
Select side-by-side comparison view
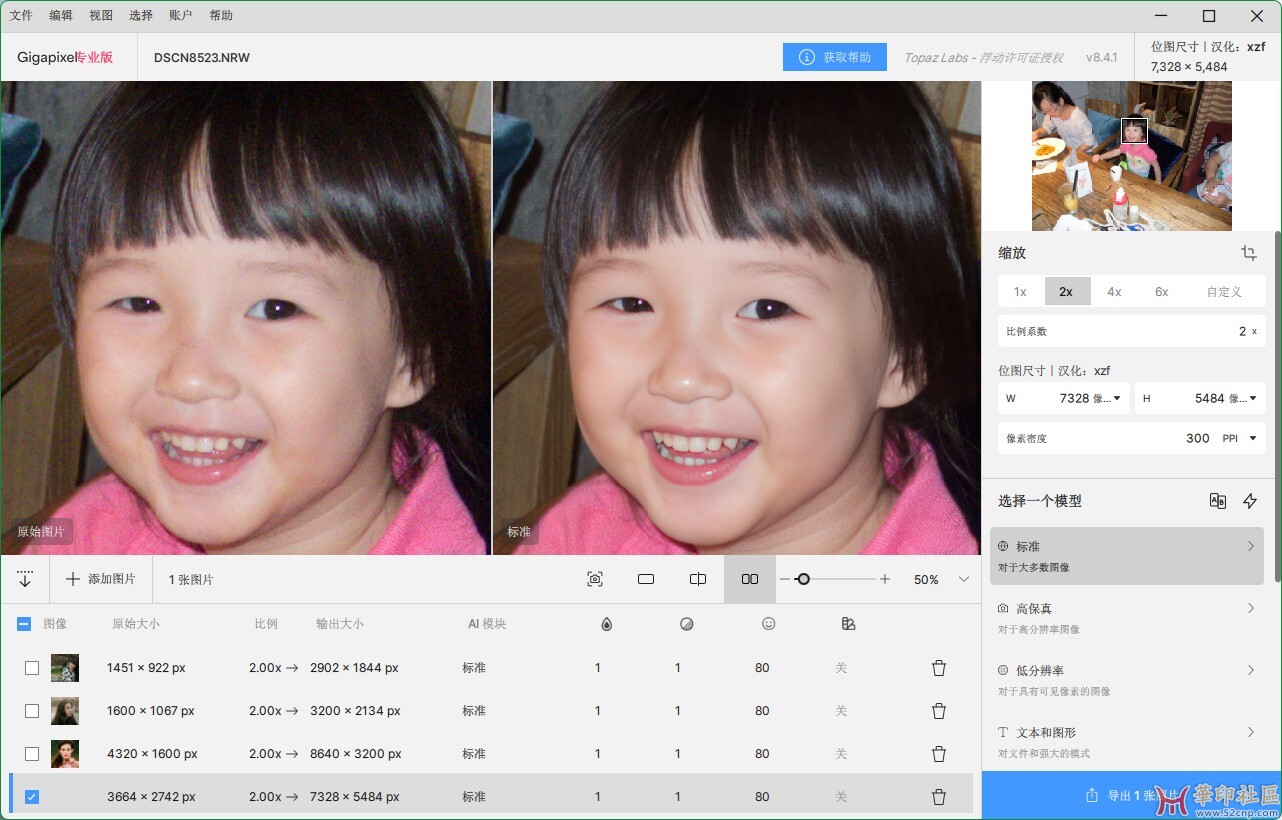(x=750, y=579)
